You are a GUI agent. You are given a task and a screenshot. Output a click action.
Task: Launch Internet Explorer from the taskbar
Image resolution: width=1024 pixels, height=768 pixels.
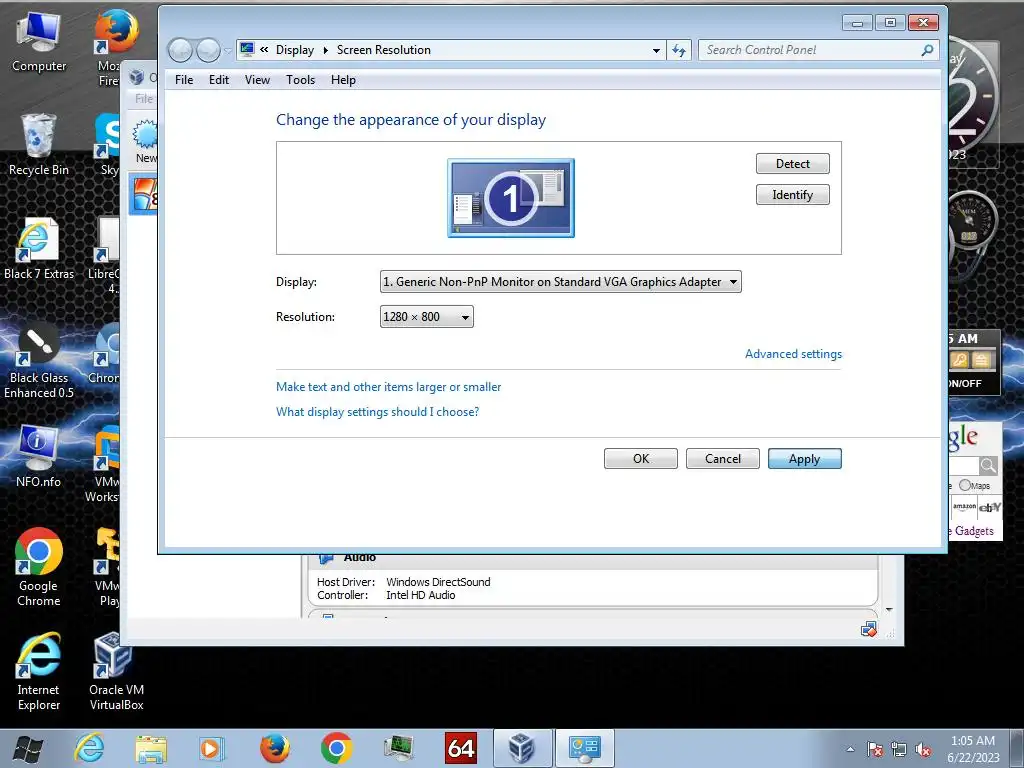[x=89, y=748]
